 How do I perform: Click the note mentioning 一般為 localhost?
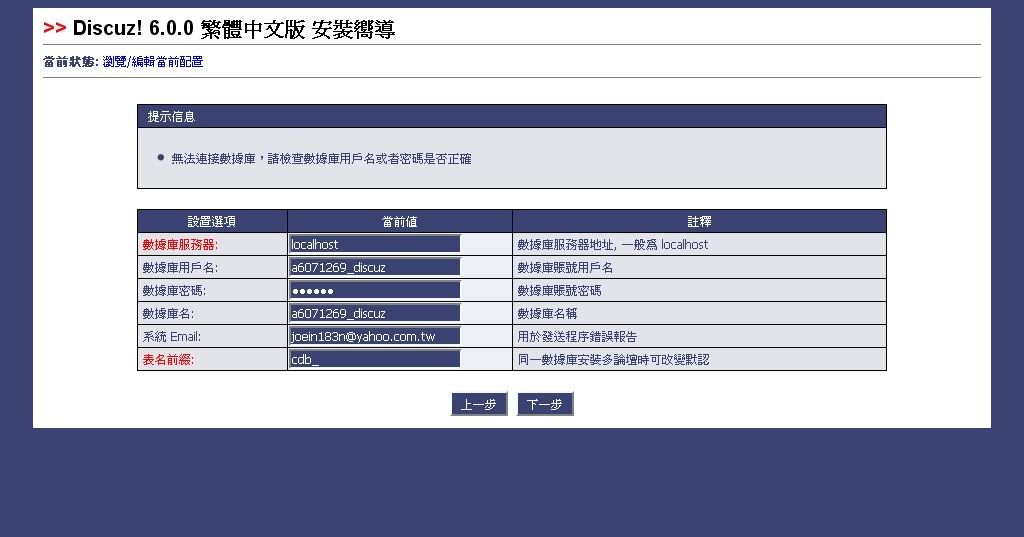click(613, 245)
